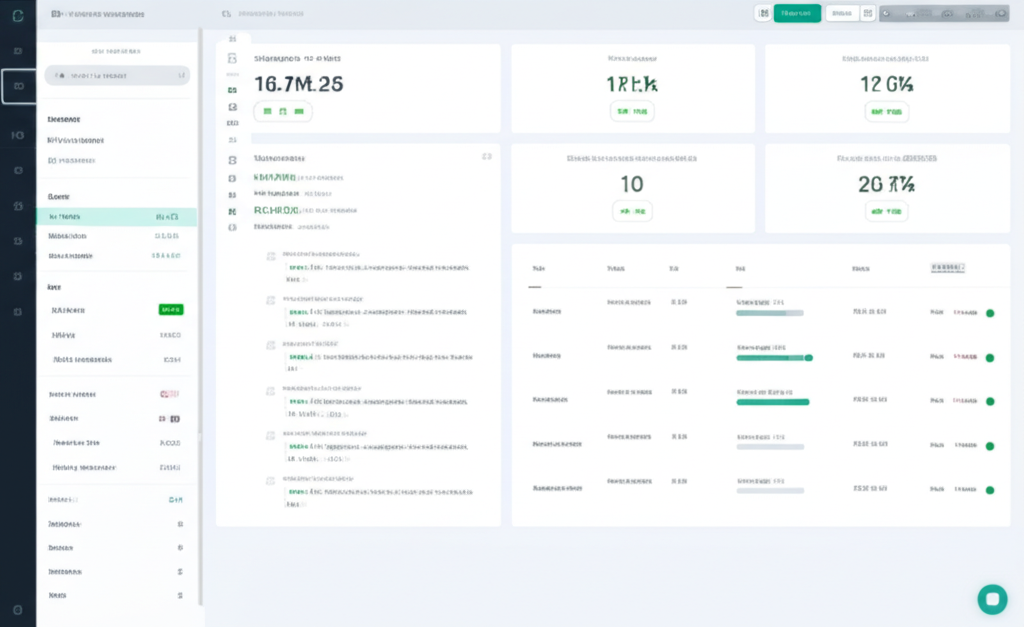
Task: Click the fully filled green progress bar in the table
Action: coord(772,402)
